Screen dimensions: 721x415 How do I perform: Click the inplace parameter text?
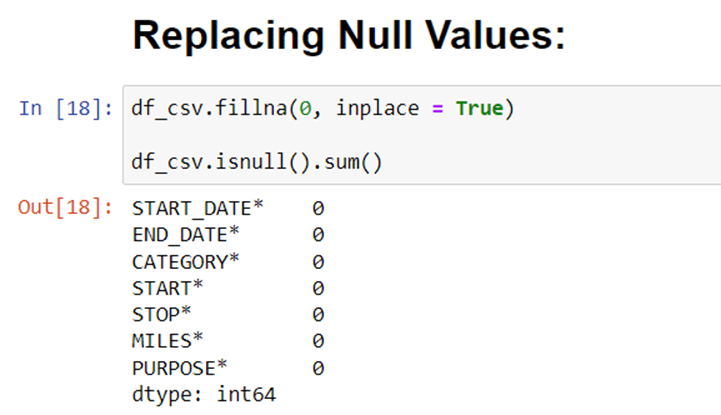377,109
